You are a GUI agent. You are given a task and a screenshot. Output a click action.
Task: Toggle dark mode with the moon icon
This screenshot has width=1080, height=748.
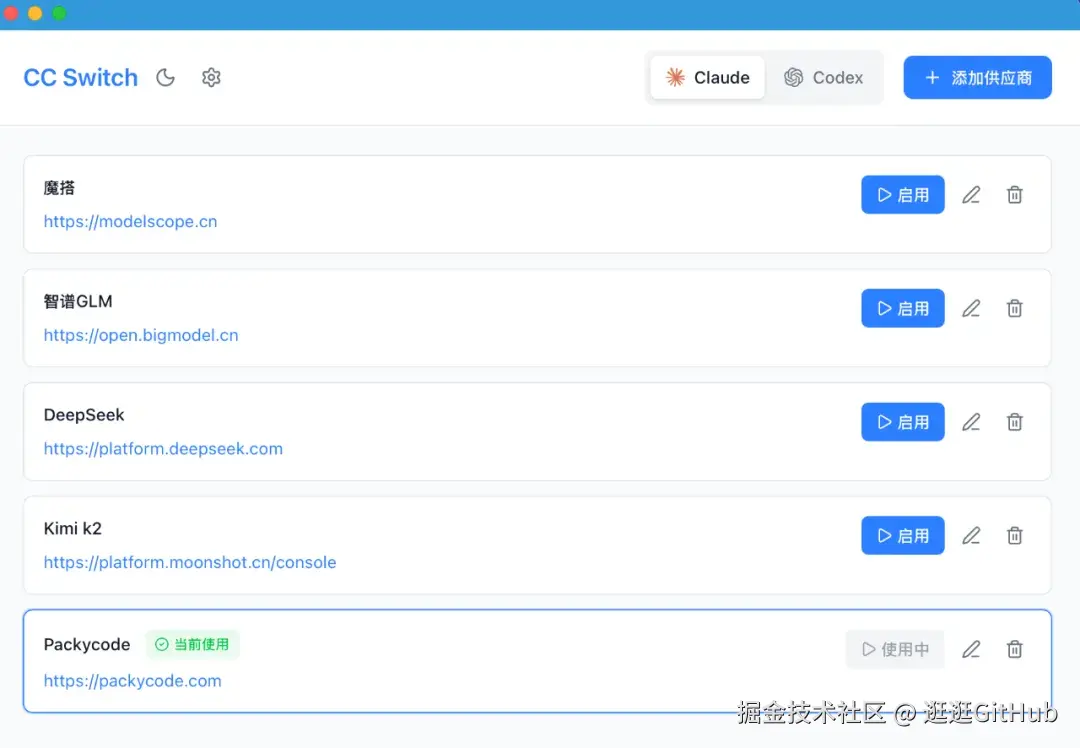[165, 77]
